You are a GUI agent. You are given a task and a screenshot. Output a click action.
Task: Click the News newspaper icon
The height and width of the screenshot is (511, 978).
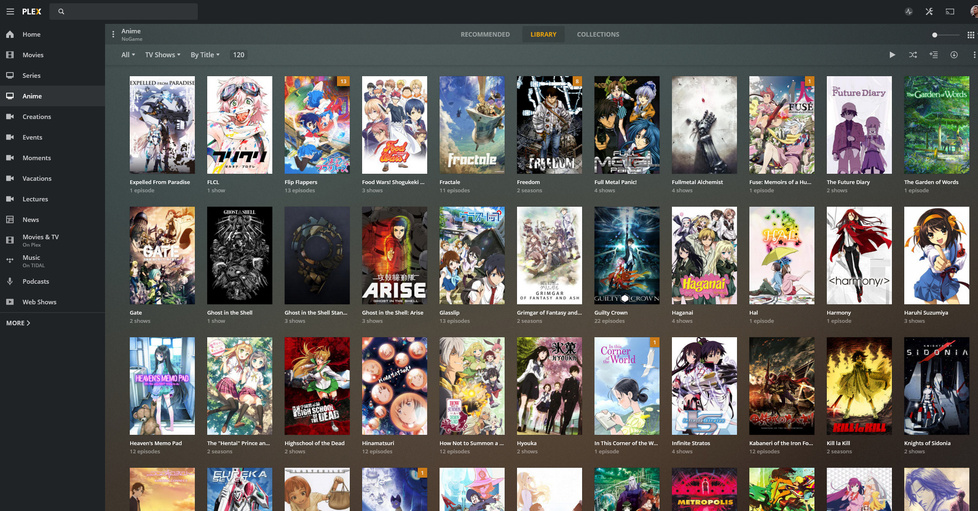click(x=10, y=220)
